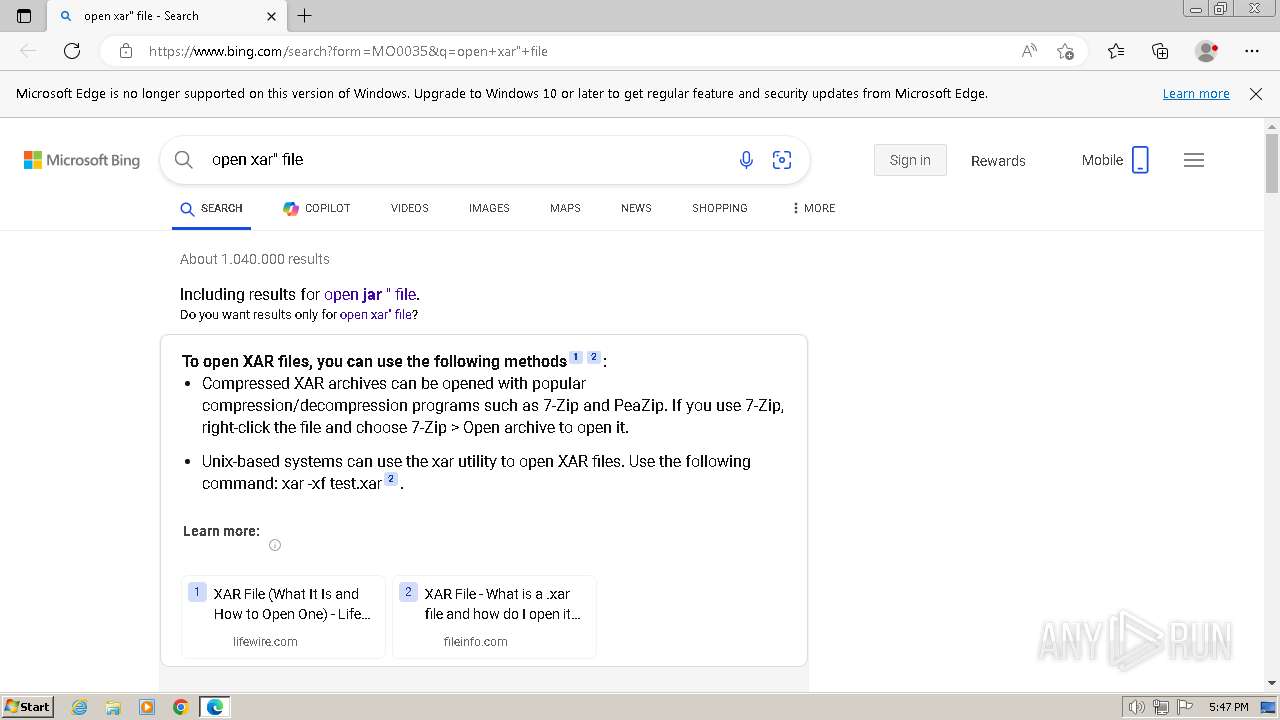Open the fileinfo.com XAR File source card

(x=494, y=616)
